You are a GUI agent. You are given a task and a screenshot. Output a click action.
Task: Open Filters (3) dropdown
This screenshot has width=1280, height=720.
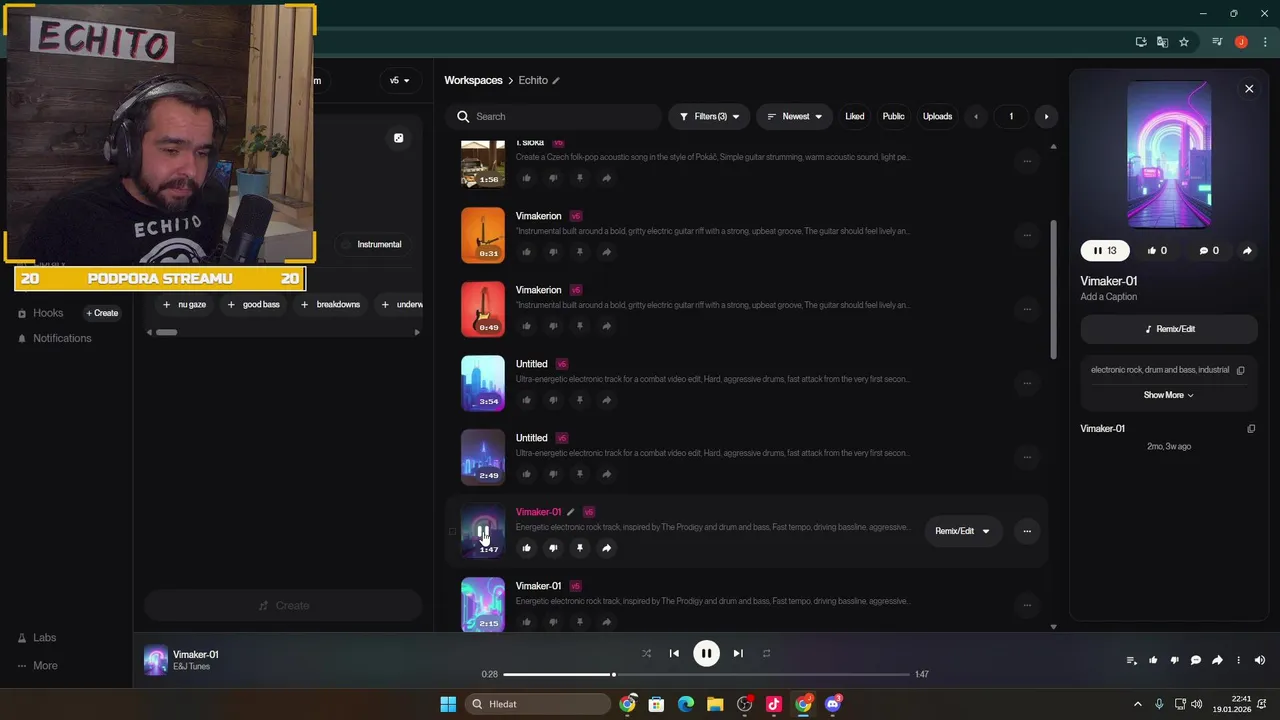pyautogui.click(x=709, y=116)
